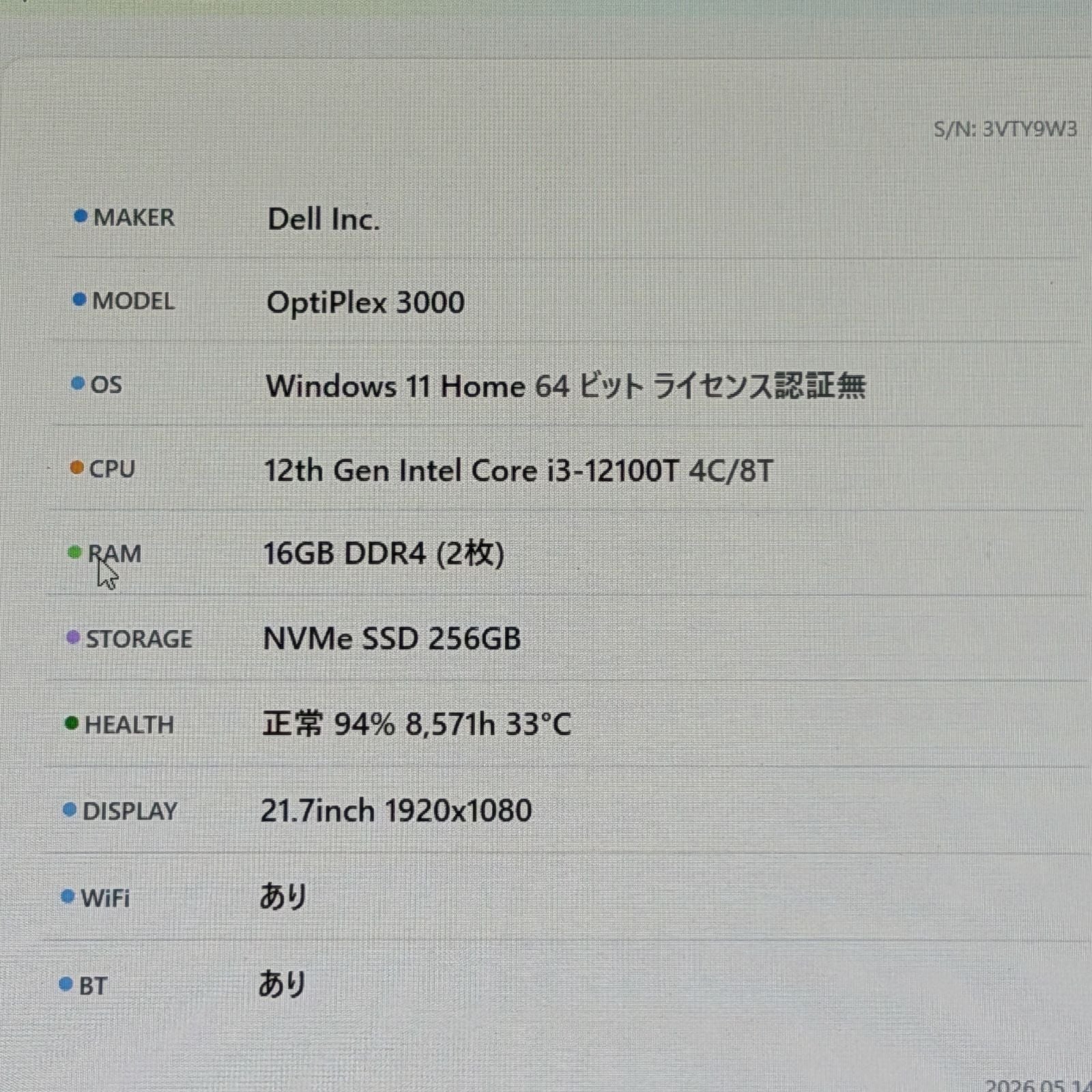Click the dark green dot beside HEALTH
This screenshot has height=1092, width=1092.
(72, 723)
